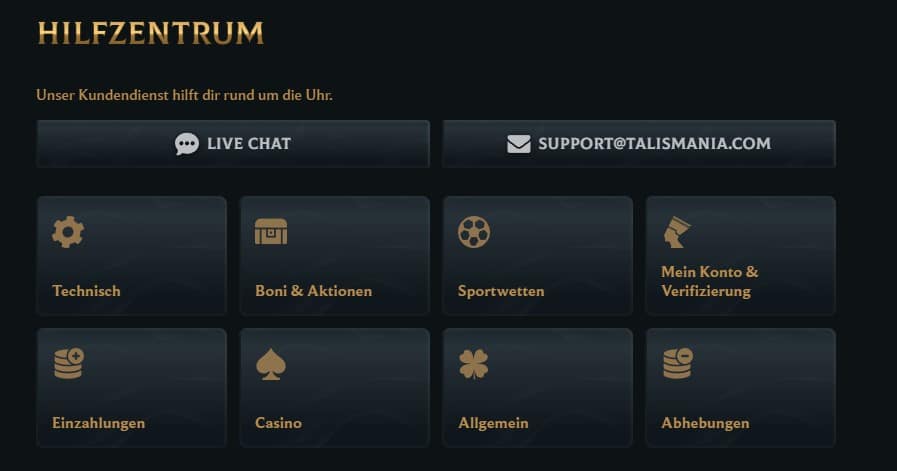Image resolution: width=897 pixels, height=471 pixels.
Task: Open the Abhebungen text label
Action: [x=705, y=423]
